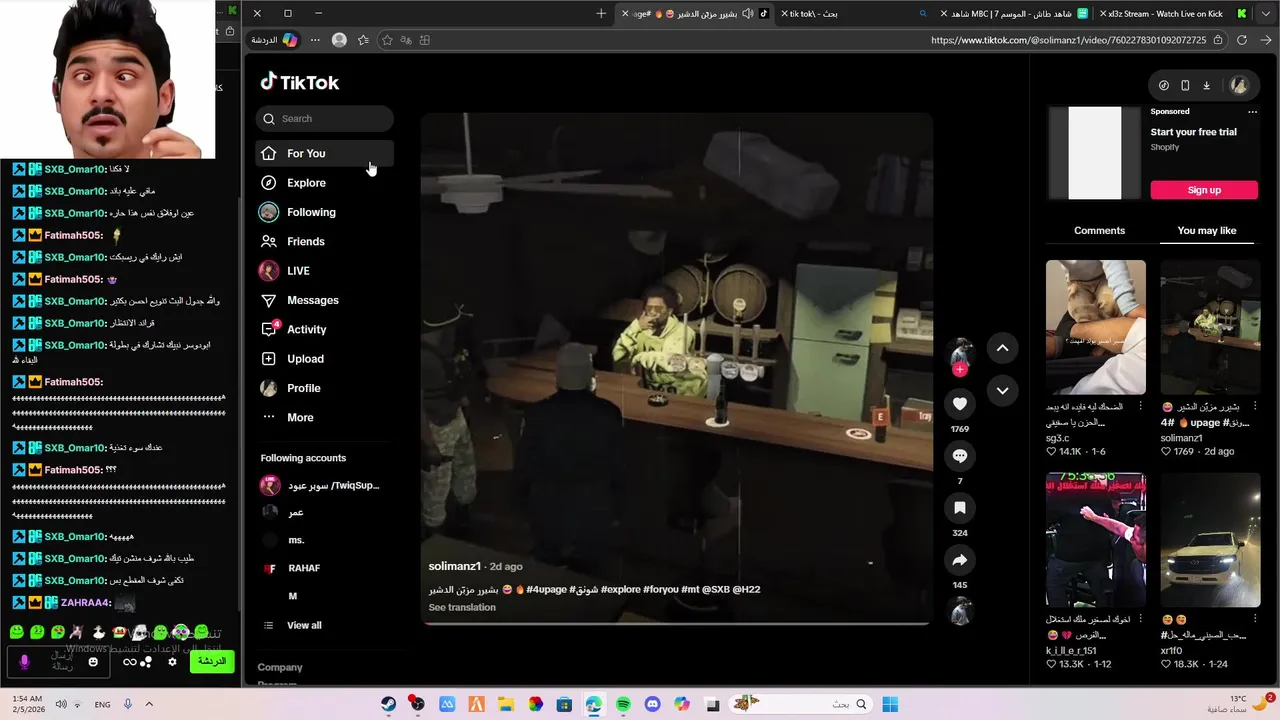Open browser menu three dots
This screenshot has width=1280, height=720.
tap(315, 40)
